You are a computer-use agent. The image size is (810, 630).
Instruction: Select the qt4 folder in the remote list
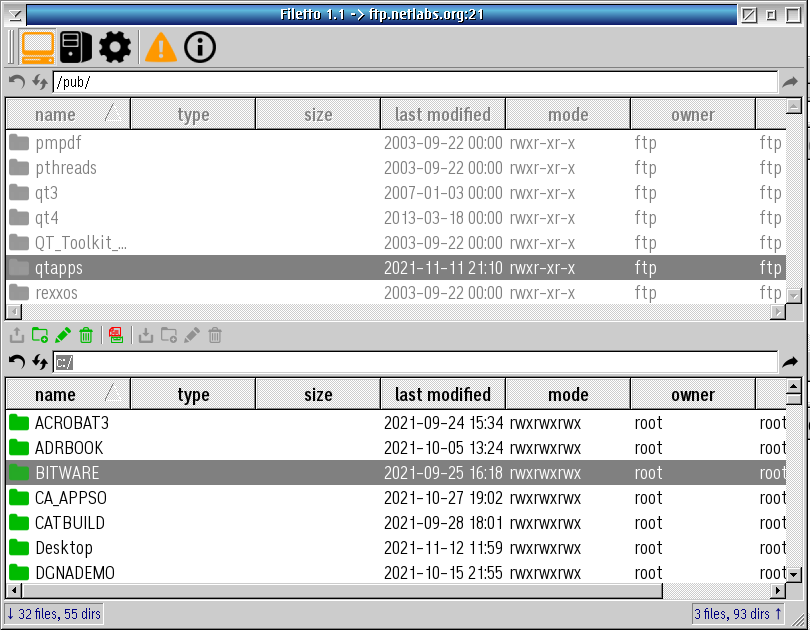(x=47, y=218)
